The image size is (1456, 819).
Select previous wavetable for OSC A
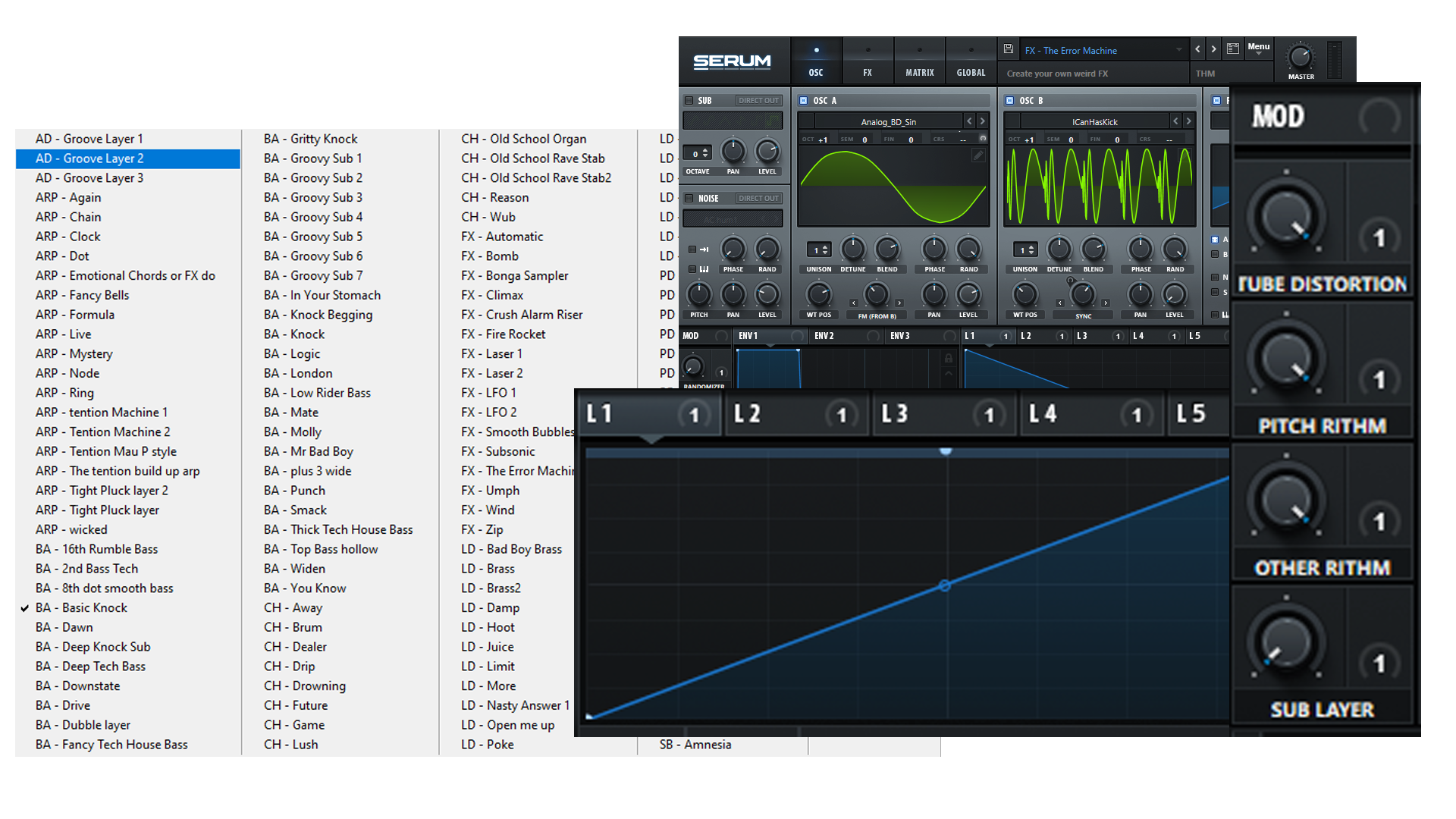tap(969, 121)
